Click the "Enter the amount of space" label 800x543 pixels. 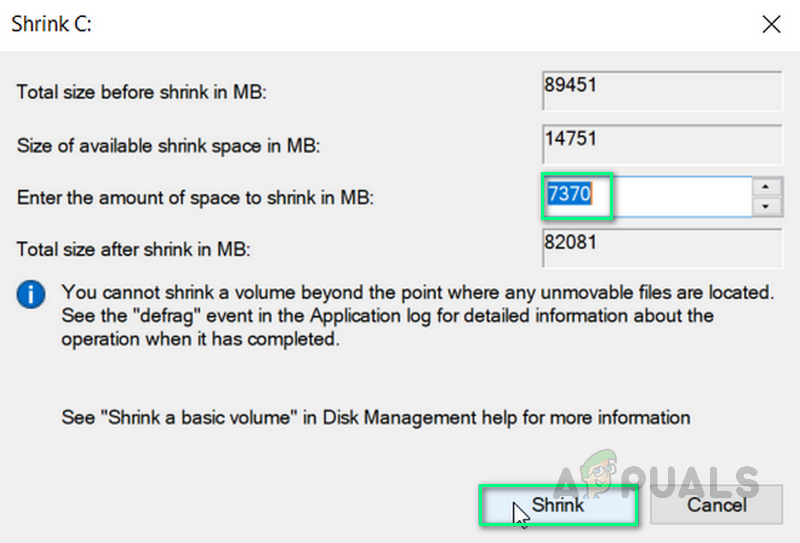(x=195, y=197)
